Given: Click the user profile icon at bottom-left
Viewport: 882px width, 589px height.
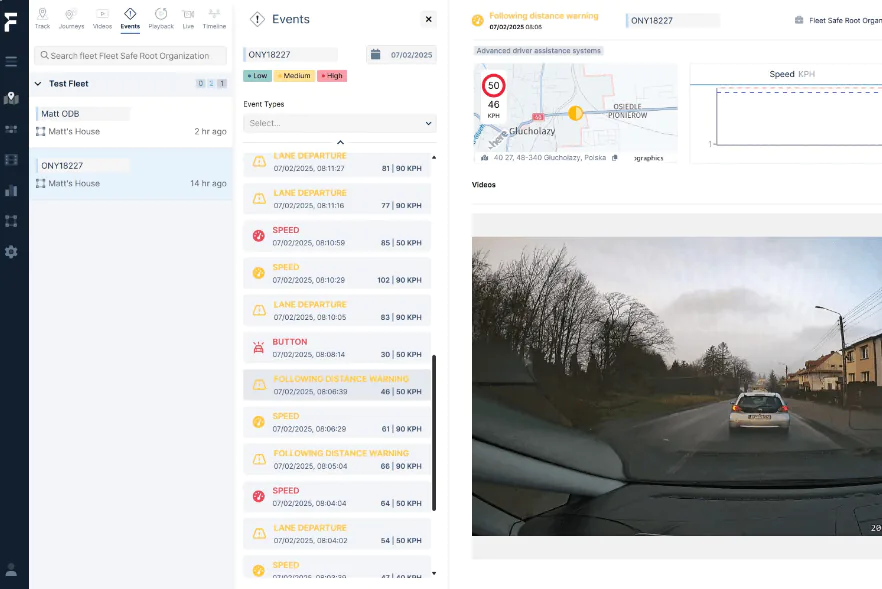Looking at the screenshot, I should coord(11,569).
